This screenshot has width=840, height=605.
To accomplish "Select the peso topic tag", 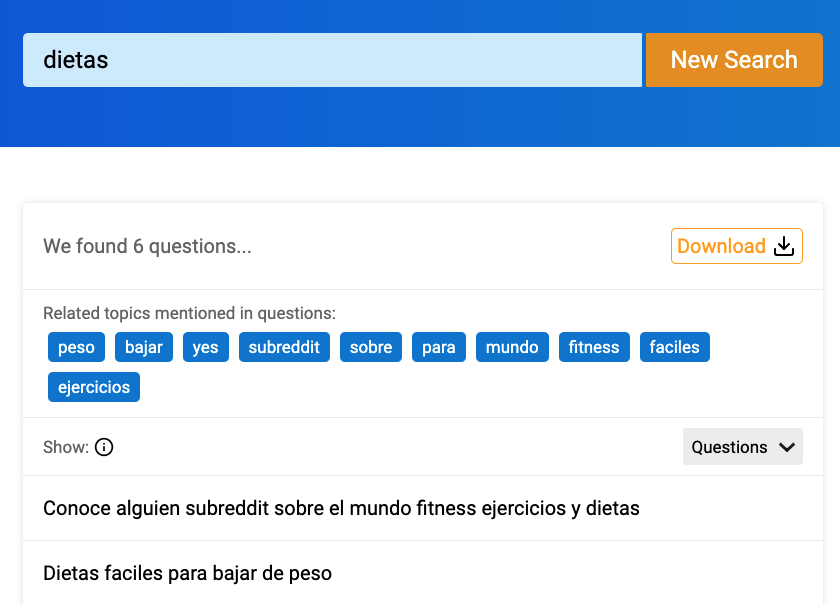I will click(x=76, y=347).
